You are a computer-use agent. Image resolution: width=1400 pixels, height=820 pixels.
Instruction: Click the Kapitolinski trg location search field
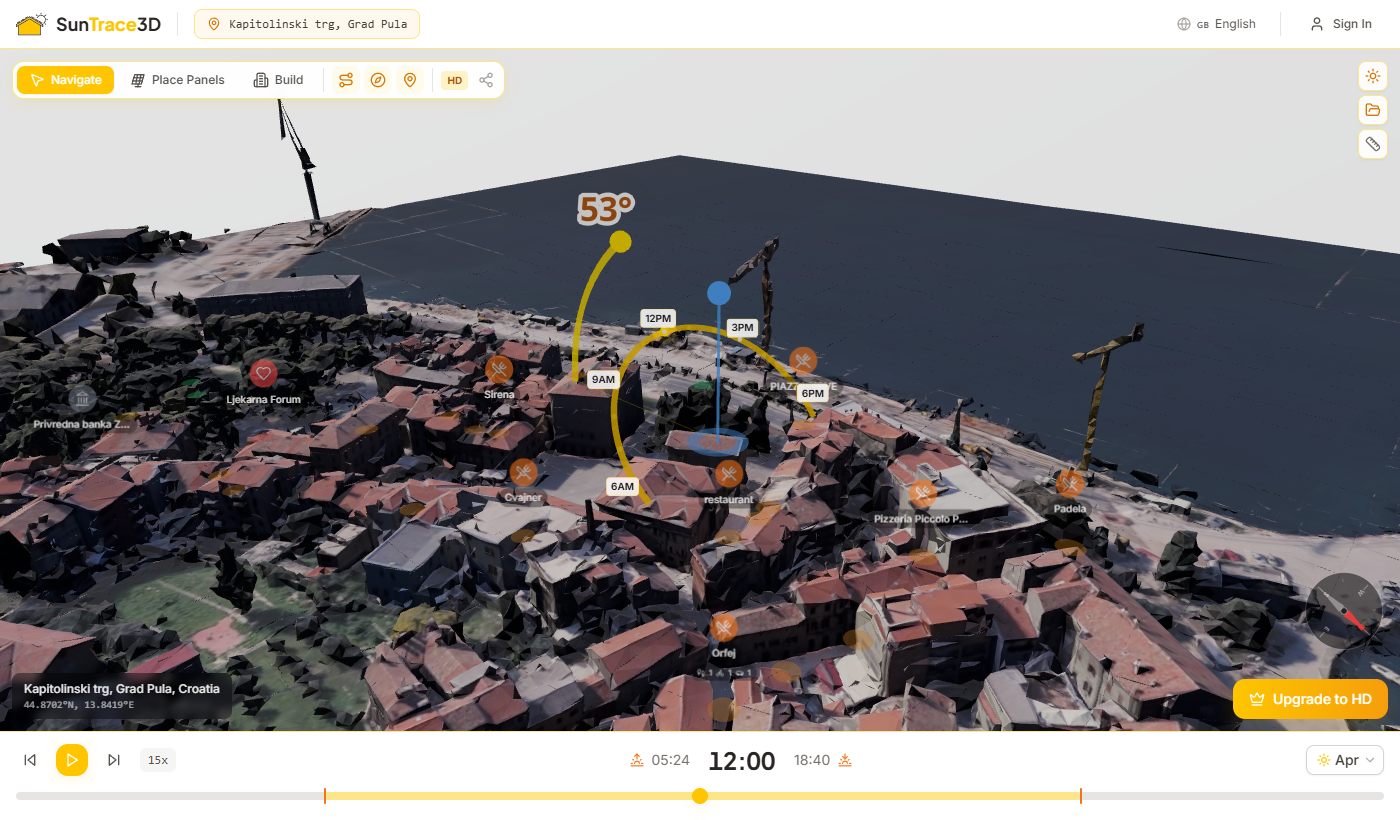(x=306, y=23)
